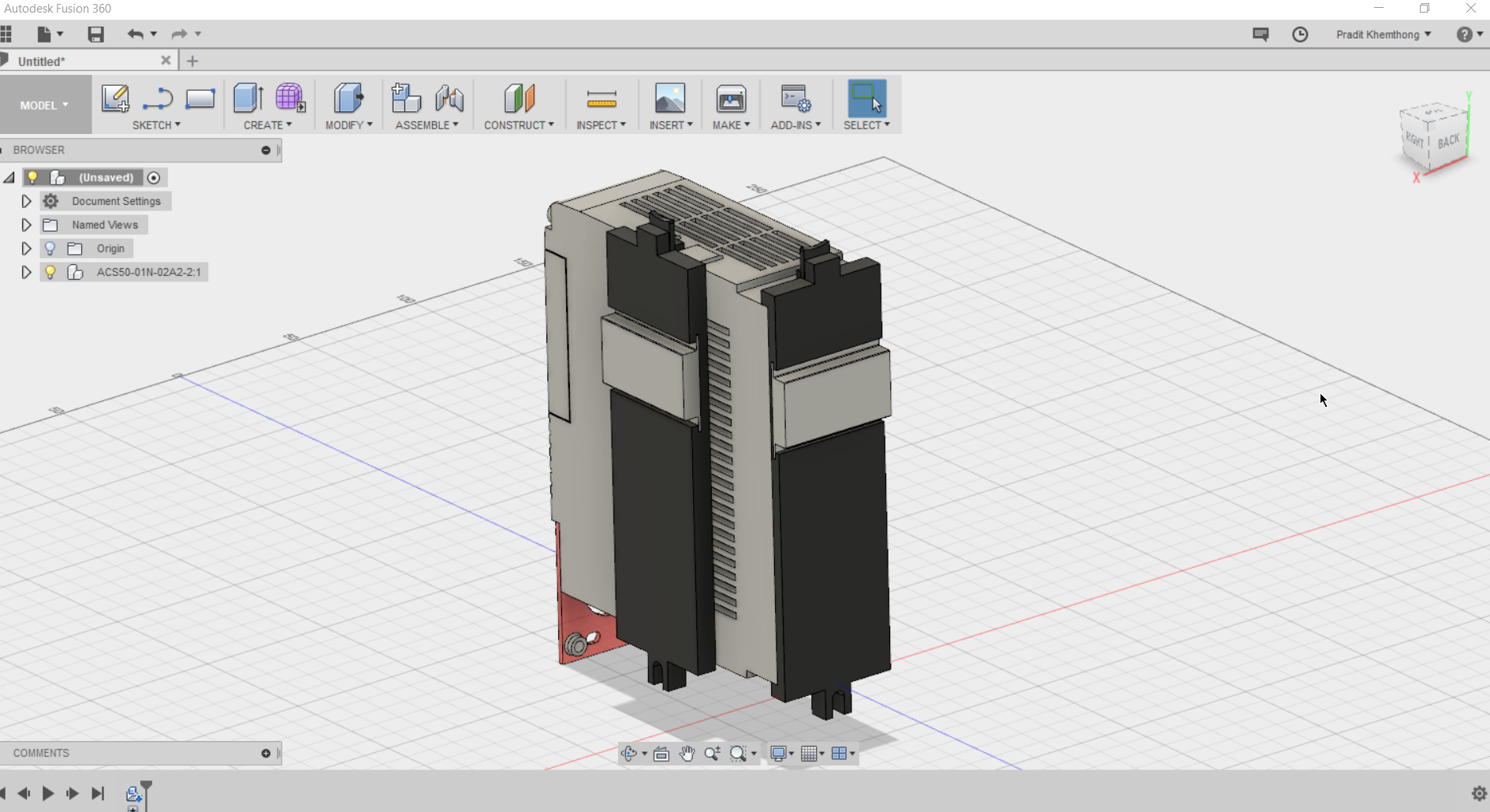Click the Decal icon in Insert panel
This screenshot has height=812, width=1490.
point(669,99)
